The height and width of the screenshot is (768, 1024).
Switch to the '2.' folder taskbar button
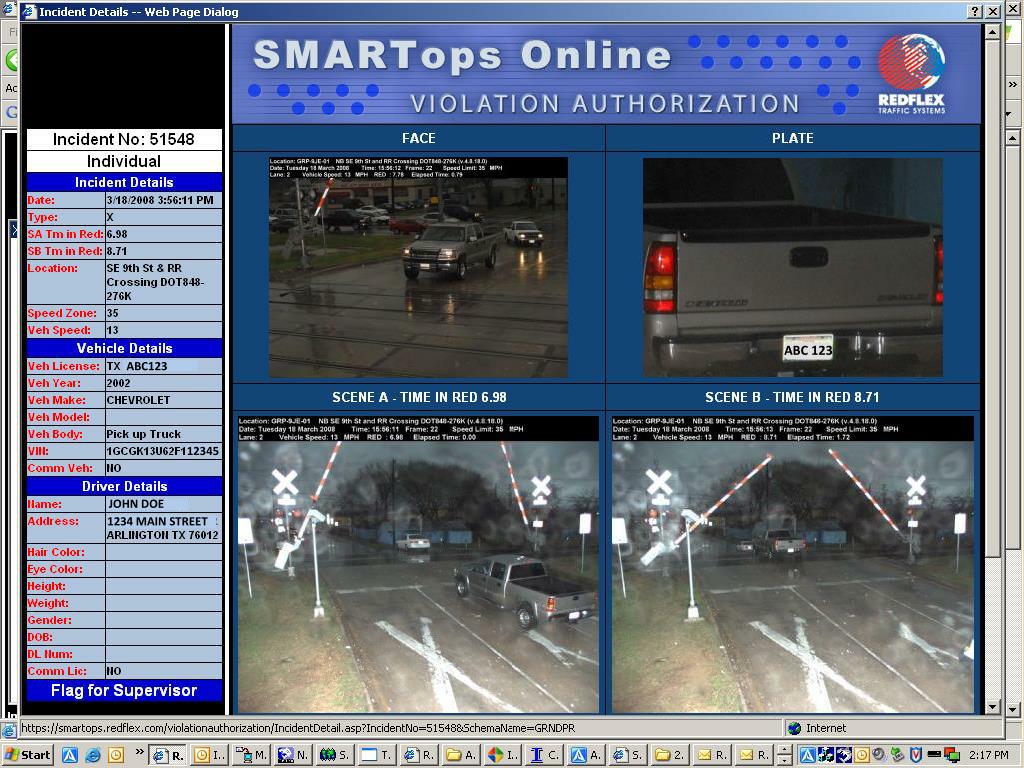671,755
